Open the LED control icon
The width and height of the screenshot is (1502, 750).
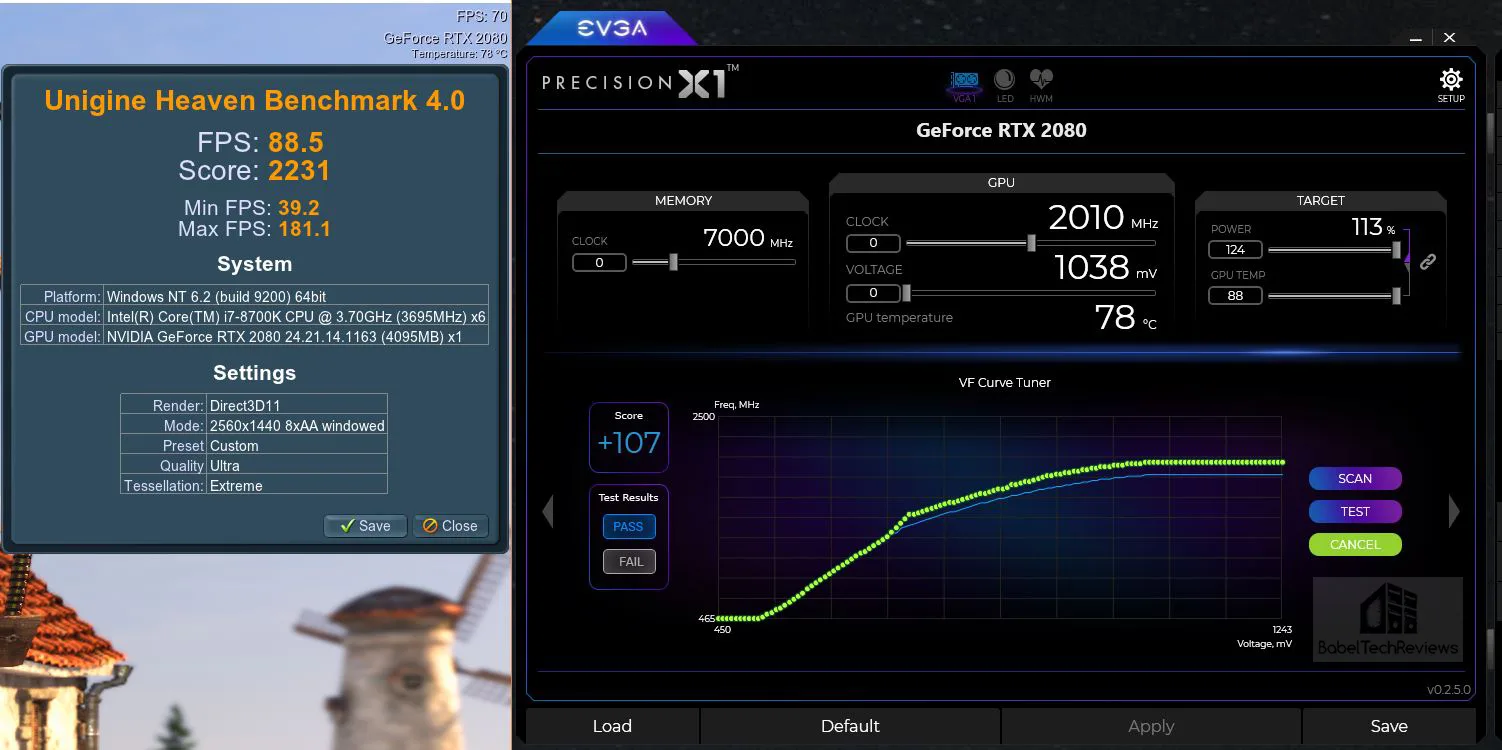pyautogui.click(x=1004, y=86)
